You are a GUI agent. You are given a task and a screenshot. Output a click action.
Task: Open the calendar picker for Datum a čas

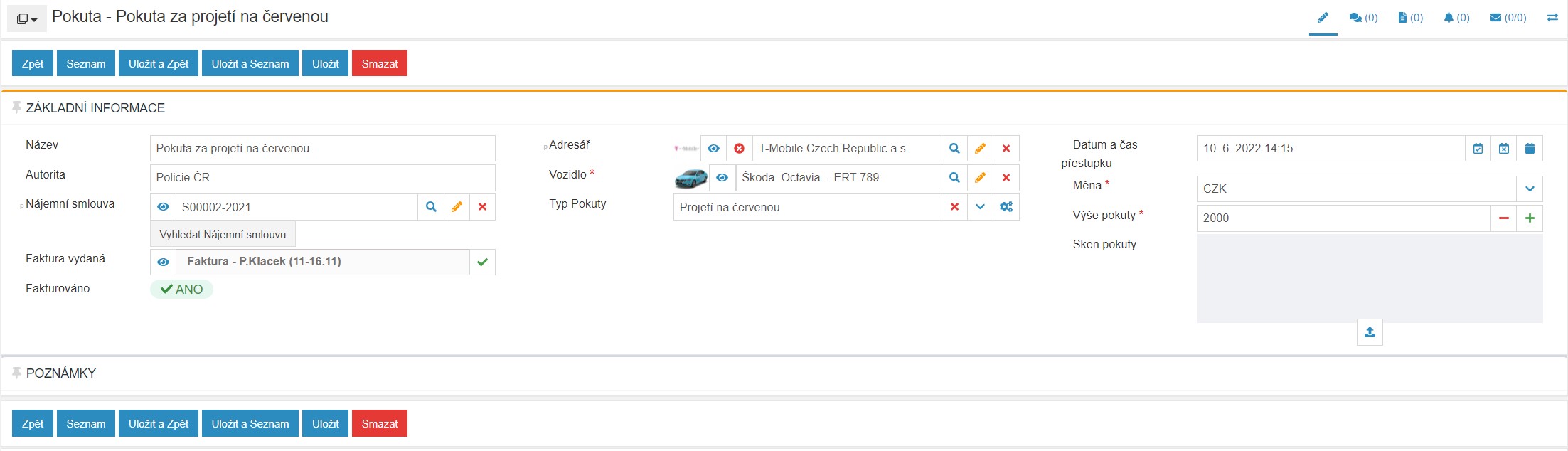(1530, 149)
